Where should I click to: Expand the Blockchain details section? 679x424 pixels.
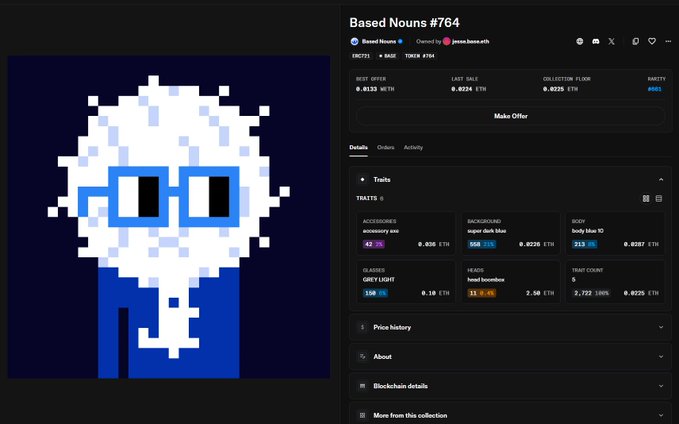tap(661, 386)
